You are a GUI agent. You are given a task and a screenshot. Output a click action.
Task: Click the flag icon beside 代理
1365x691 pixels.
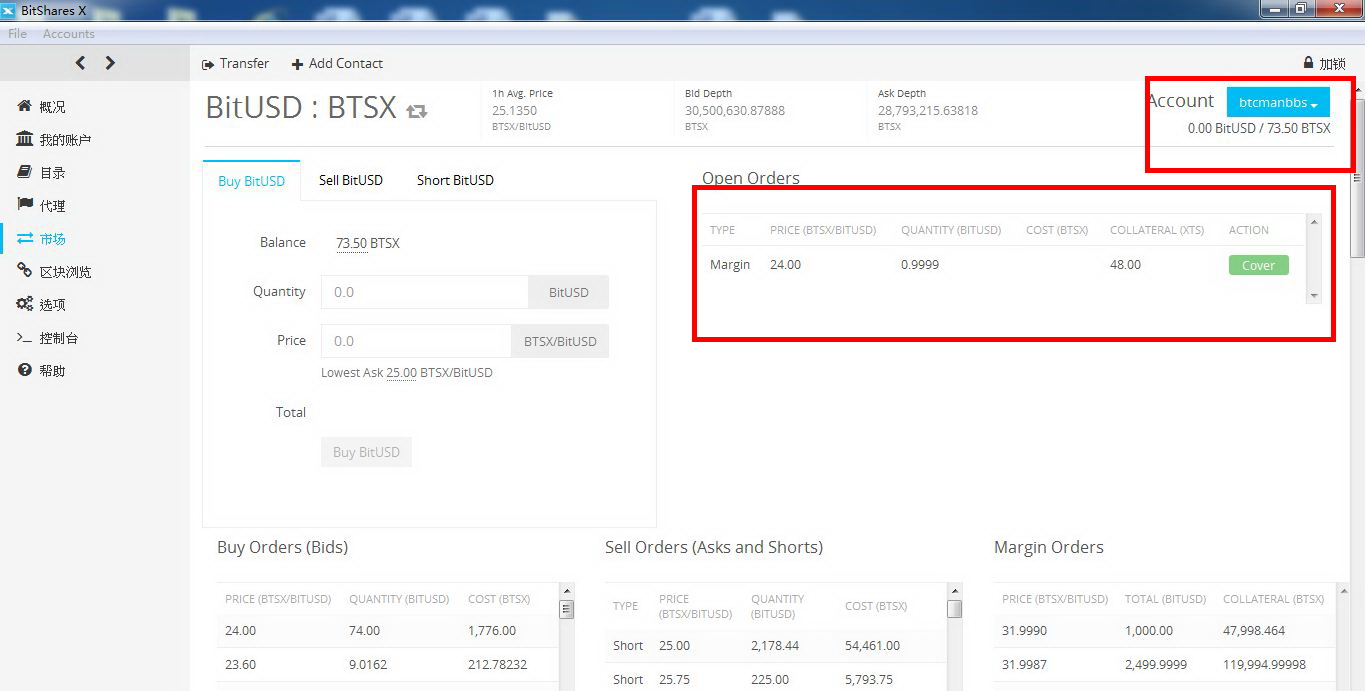(25, 205)
